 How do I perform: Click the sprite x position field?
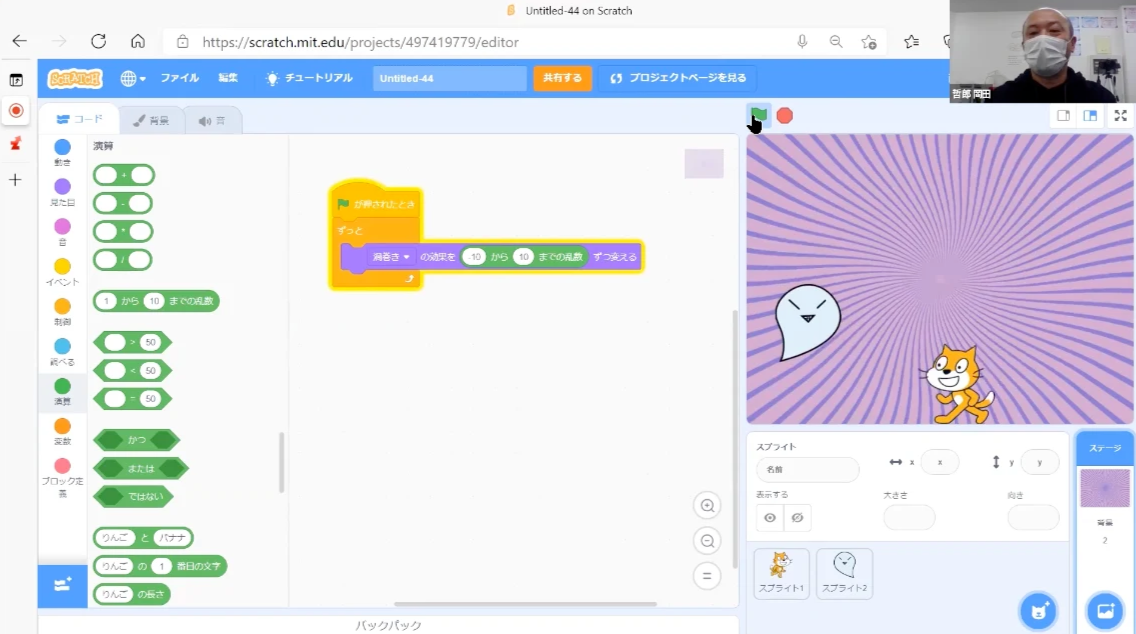[940, 462]
